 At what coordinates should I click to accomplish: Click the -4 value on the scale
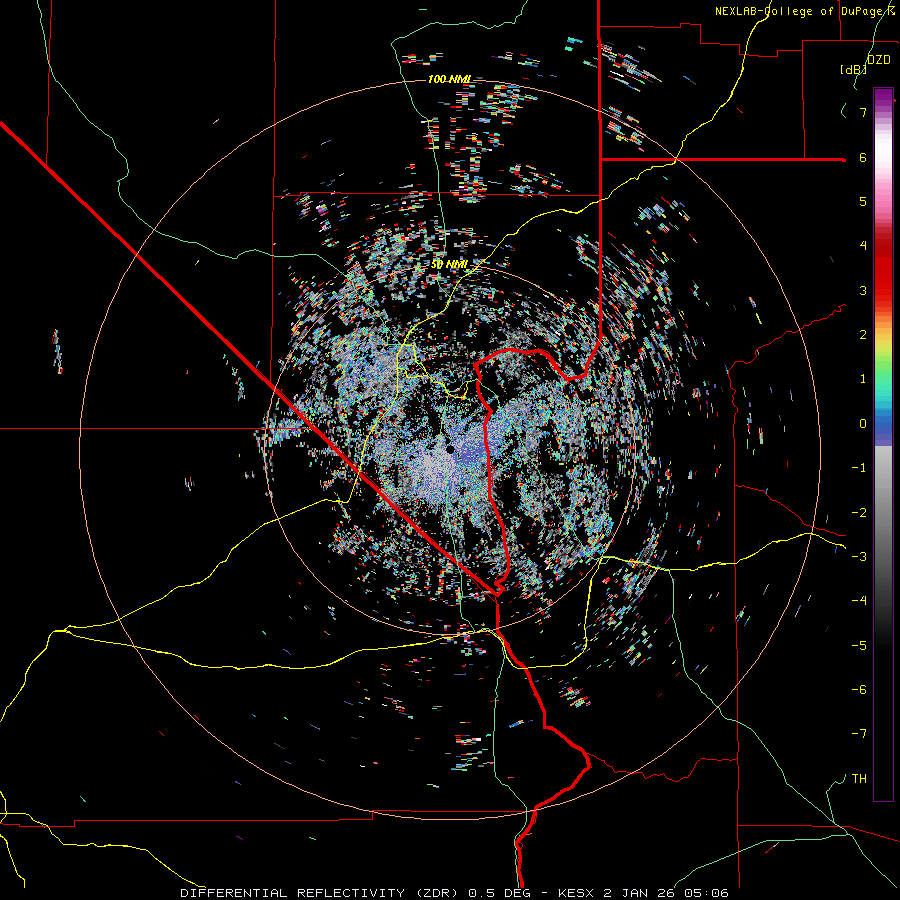(x=859, y=601)
